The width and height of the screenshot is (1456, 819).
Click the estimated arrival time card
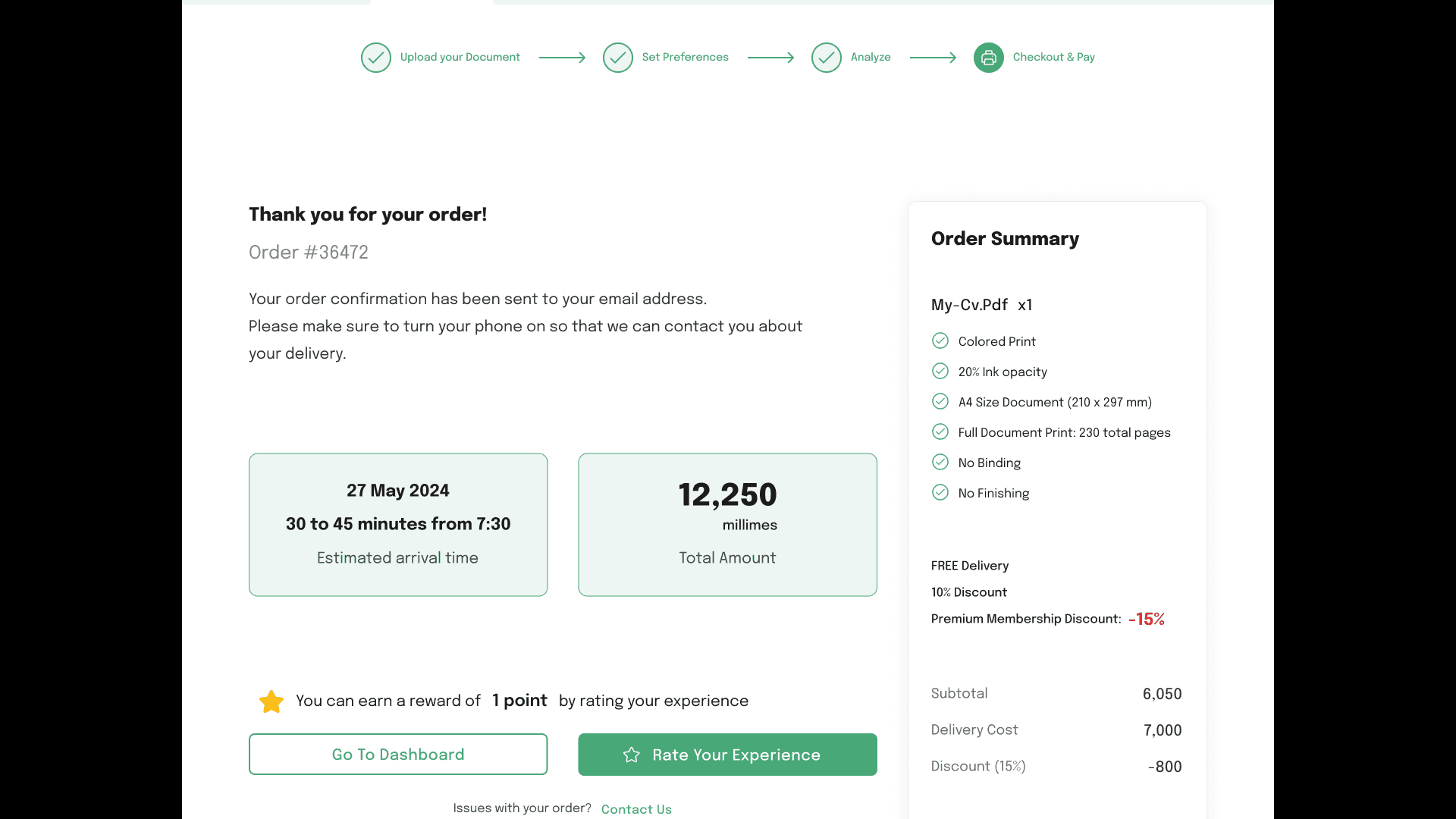point(397,525)
